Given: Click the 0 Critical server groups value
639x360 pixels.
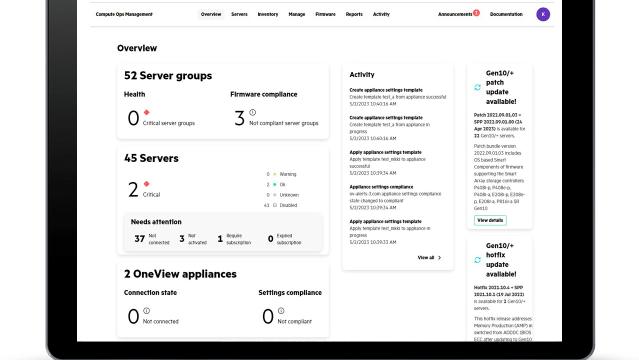Looking at the screenshot, I should point(133,118).
